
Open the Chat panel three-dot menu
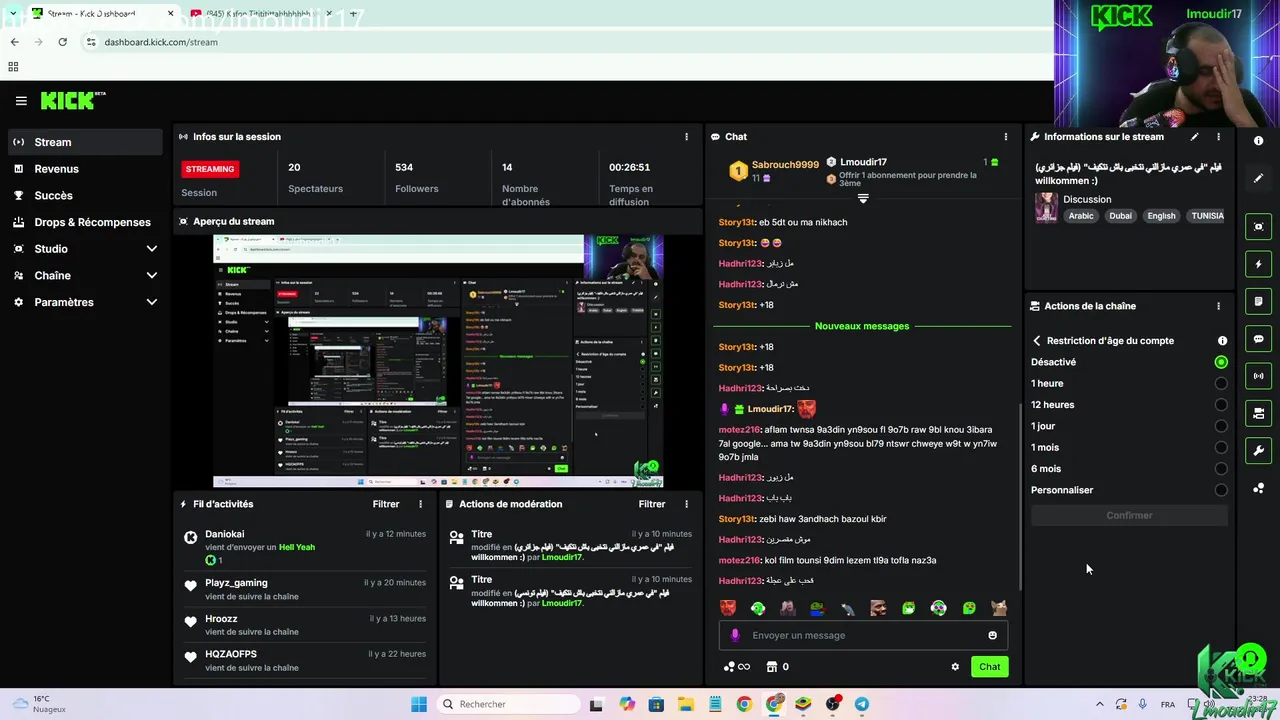[x=1006, y=137]
